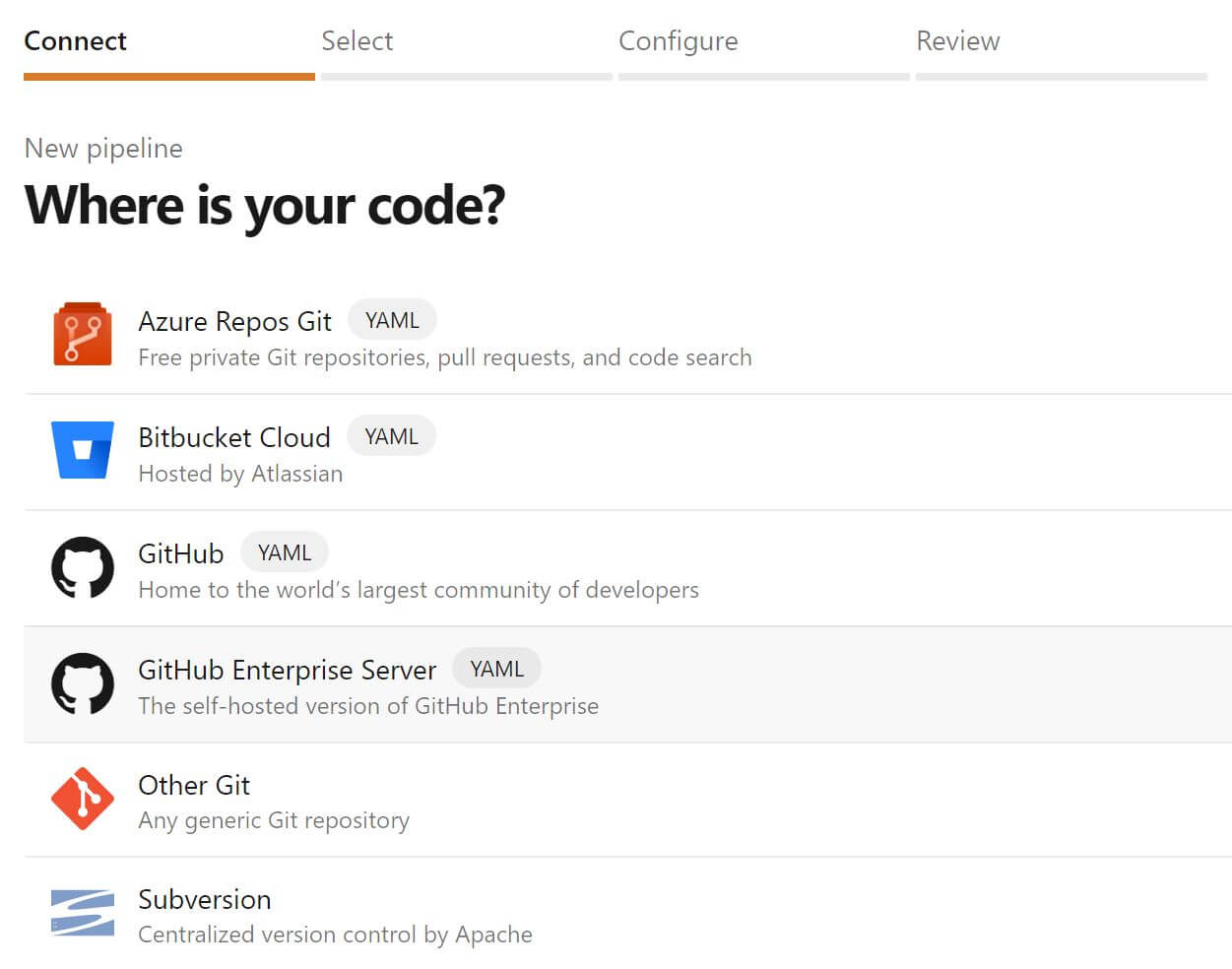Click the YAML badge next to GitHub
The image size is (1232, 969).
coord(285,552)
